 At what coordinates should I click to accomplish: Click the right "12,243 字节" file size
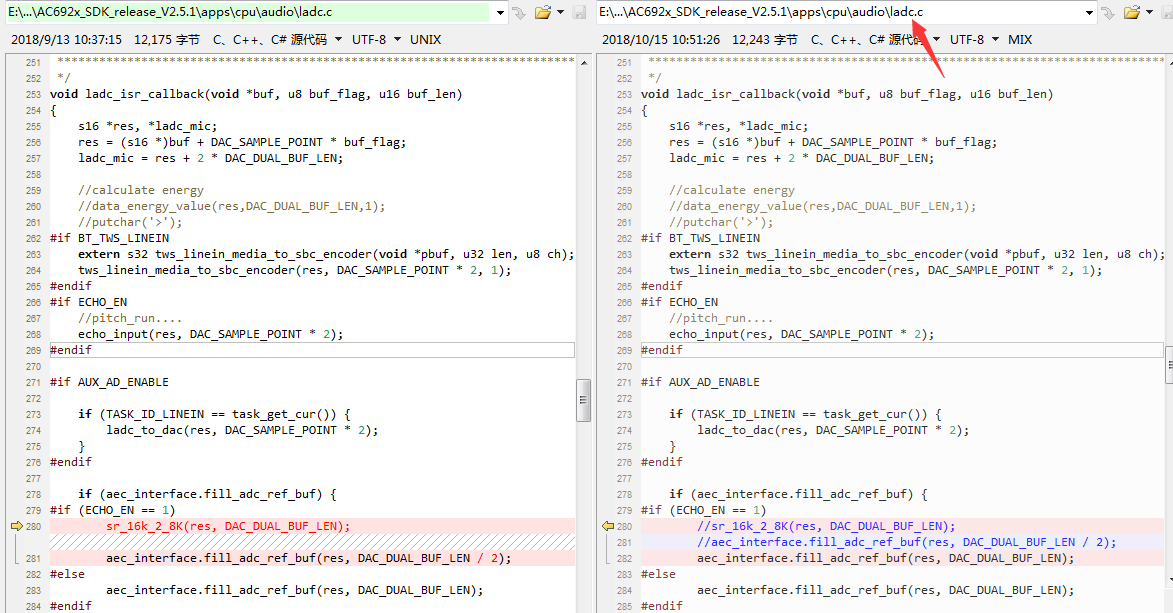[765, 40]
